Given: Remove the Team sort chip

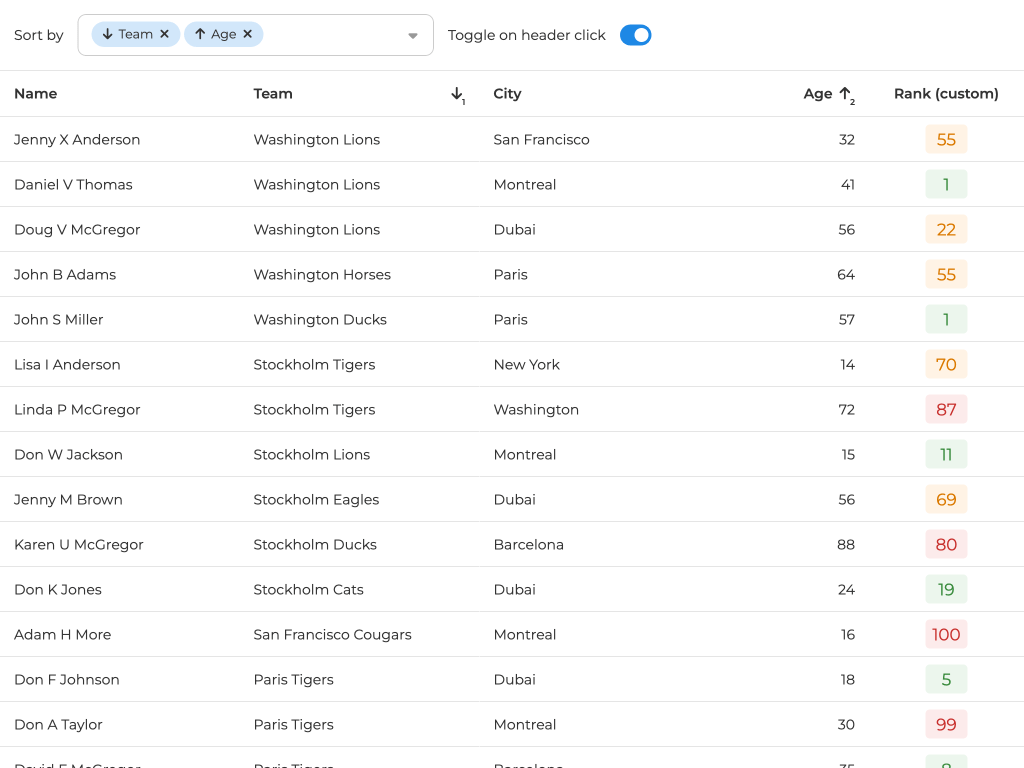Looking at the screenshot, I should [165, 35].
